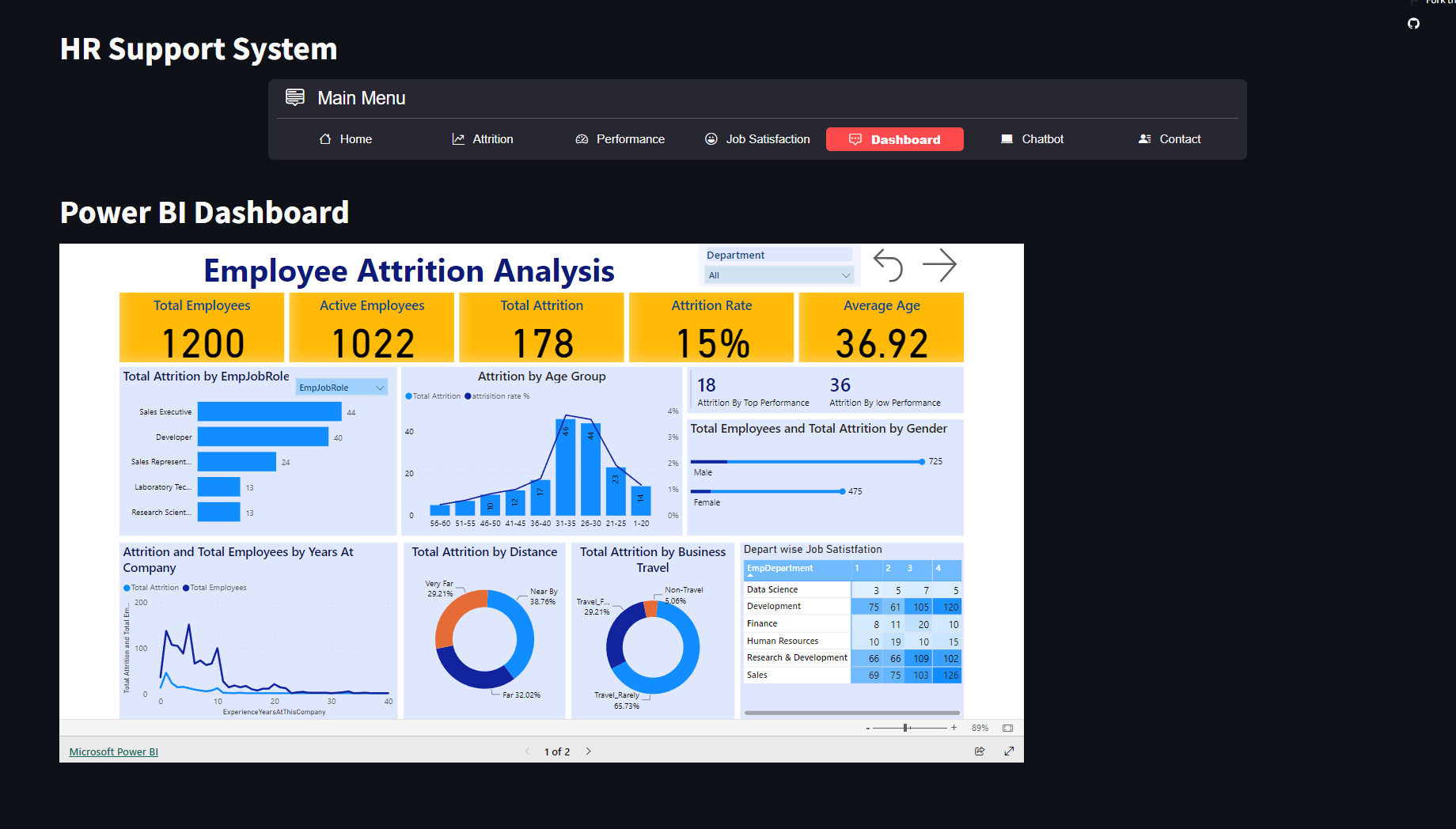The width and height of the screenshot is (1456, 829).
Task: Advance to page 2 using the right chevron
Action: pos(589,751)
